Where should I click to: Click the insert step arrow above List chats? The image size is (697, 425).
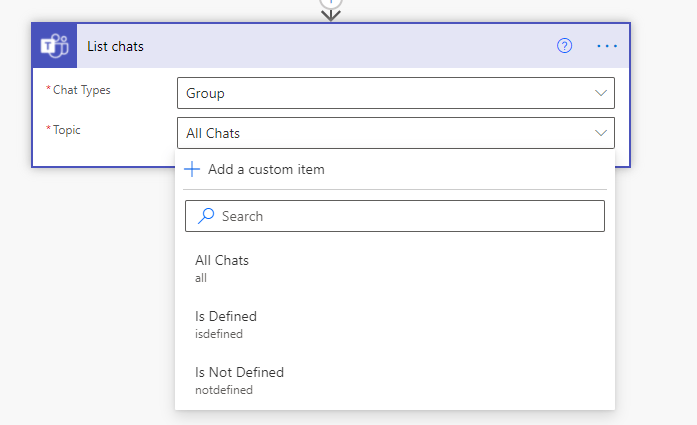331,10
